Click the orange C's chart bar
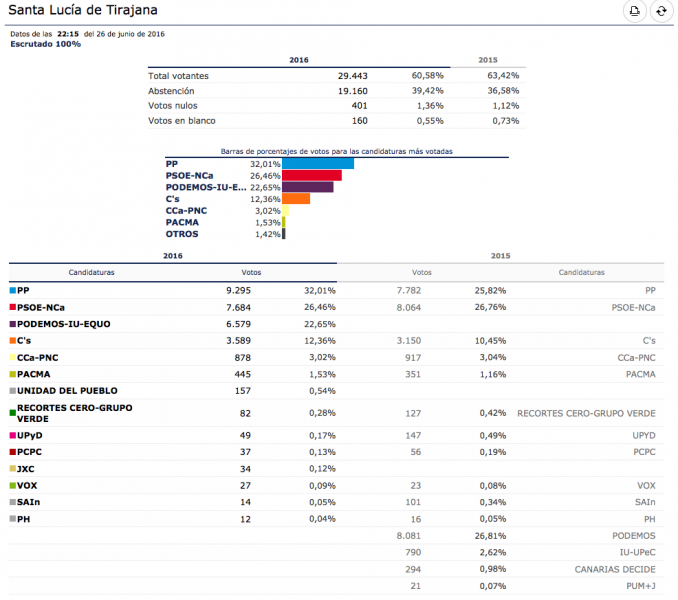This screenshot has height=600, width=678. click(x=296, y=199)
